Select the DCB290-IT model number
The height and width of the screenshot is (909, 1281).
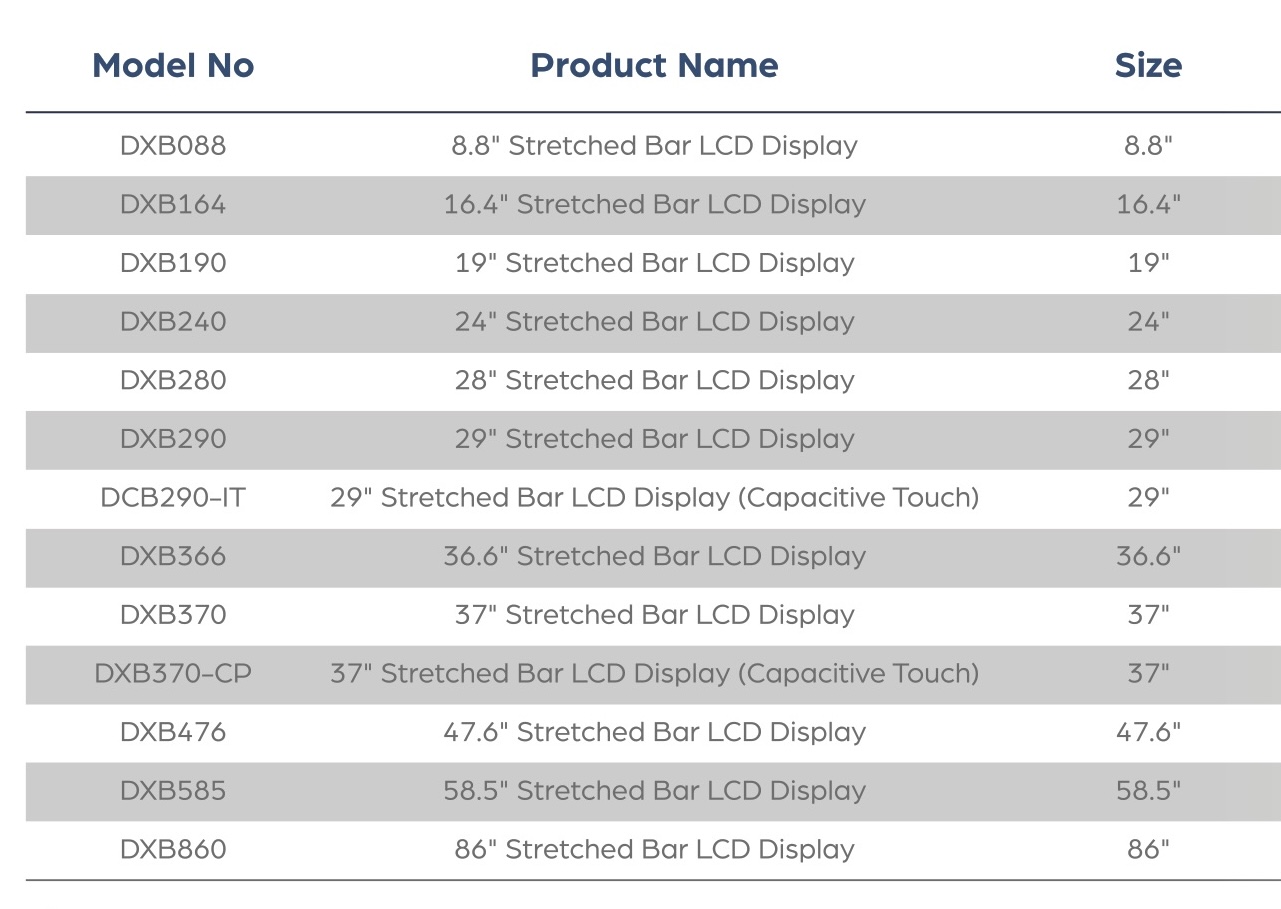(173, 497)
